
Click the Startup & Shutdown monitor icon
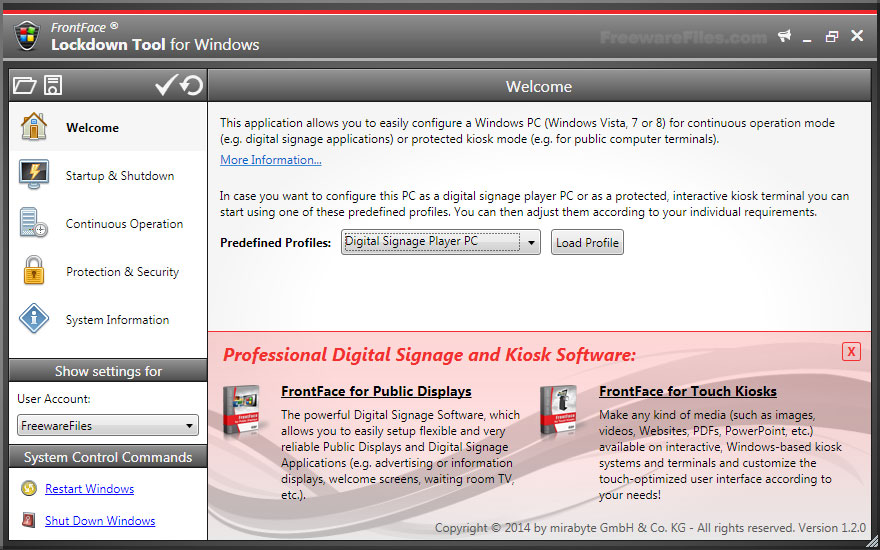(x=34, y=175)
